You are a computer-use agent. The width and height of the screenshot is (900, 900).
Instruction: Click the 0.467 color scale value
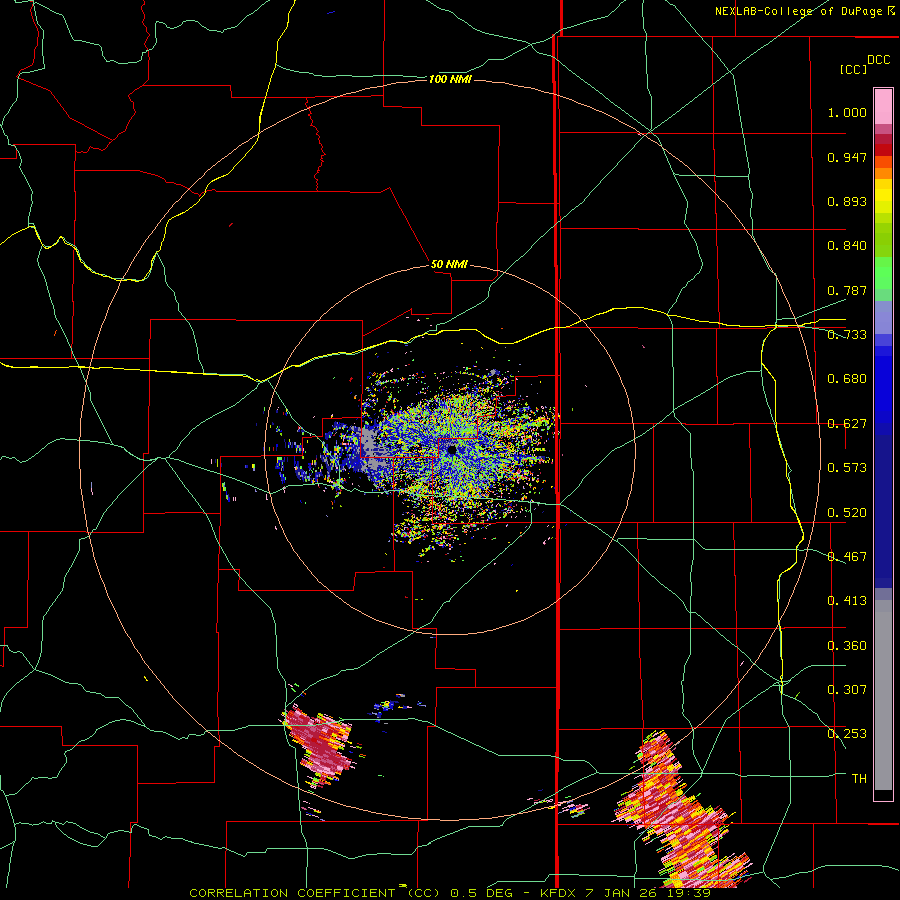pos(847,557)
